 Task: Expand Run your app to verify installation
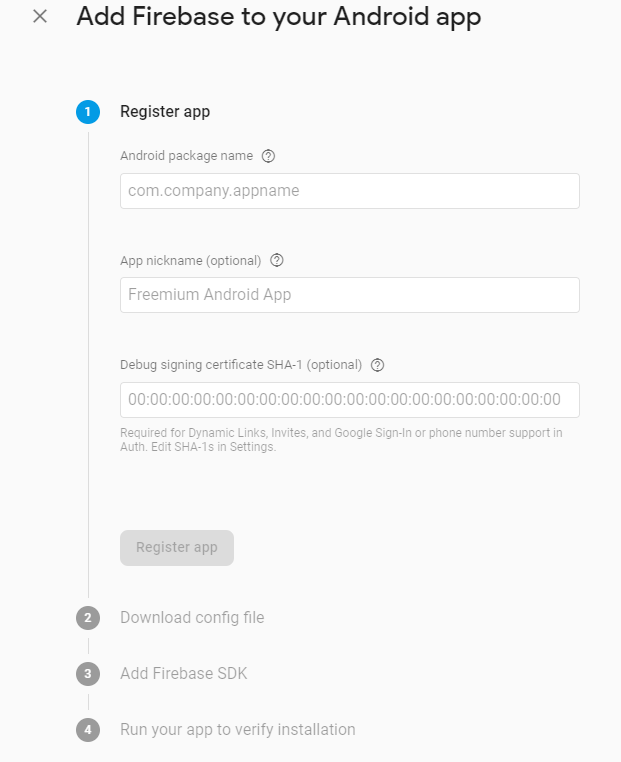238,730
